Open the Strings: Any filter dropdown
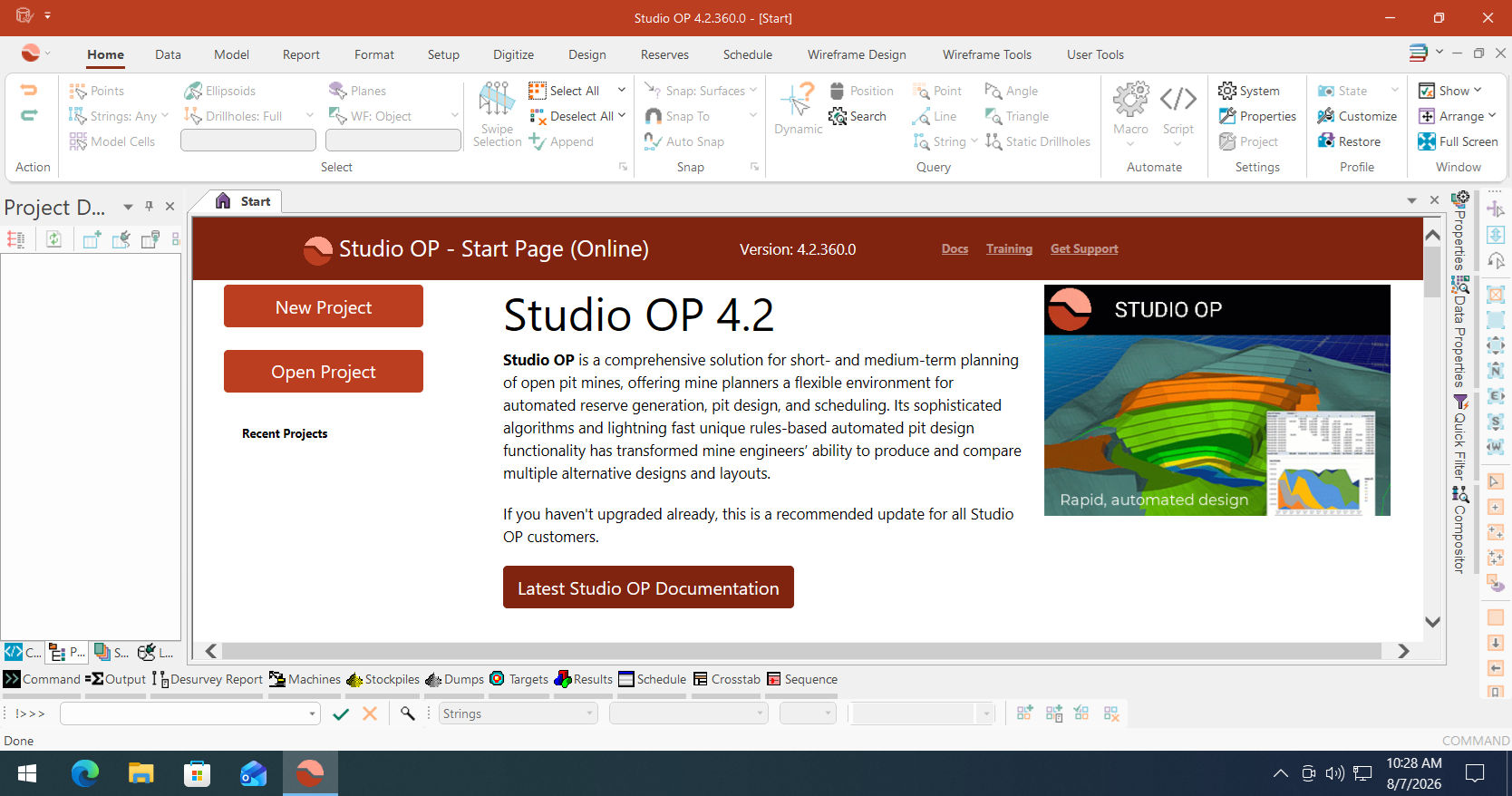Image resolution: width=1512 pixels, height=796 pixels. pos(165,116)
